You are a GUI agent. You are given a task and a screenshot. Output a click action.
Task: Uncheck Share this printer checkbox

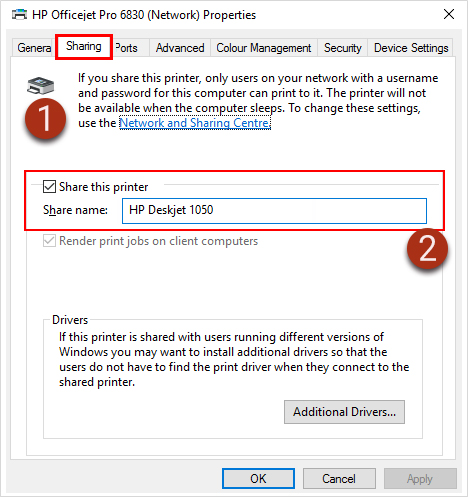(x=49, y=187)
